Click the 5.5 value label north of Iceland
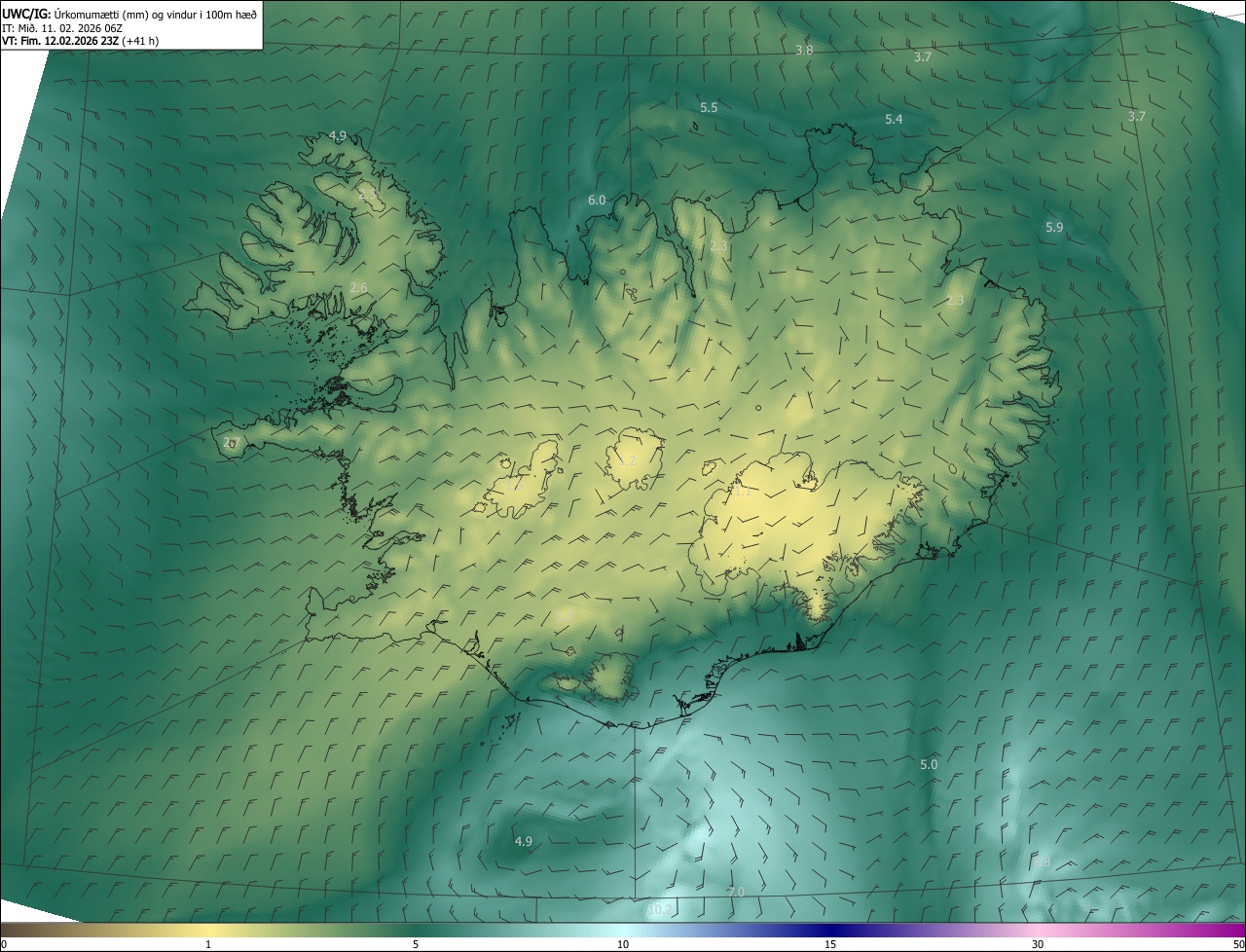Image resolution: width=1246 pixels, height=952 pixels. tap(709, 108)
